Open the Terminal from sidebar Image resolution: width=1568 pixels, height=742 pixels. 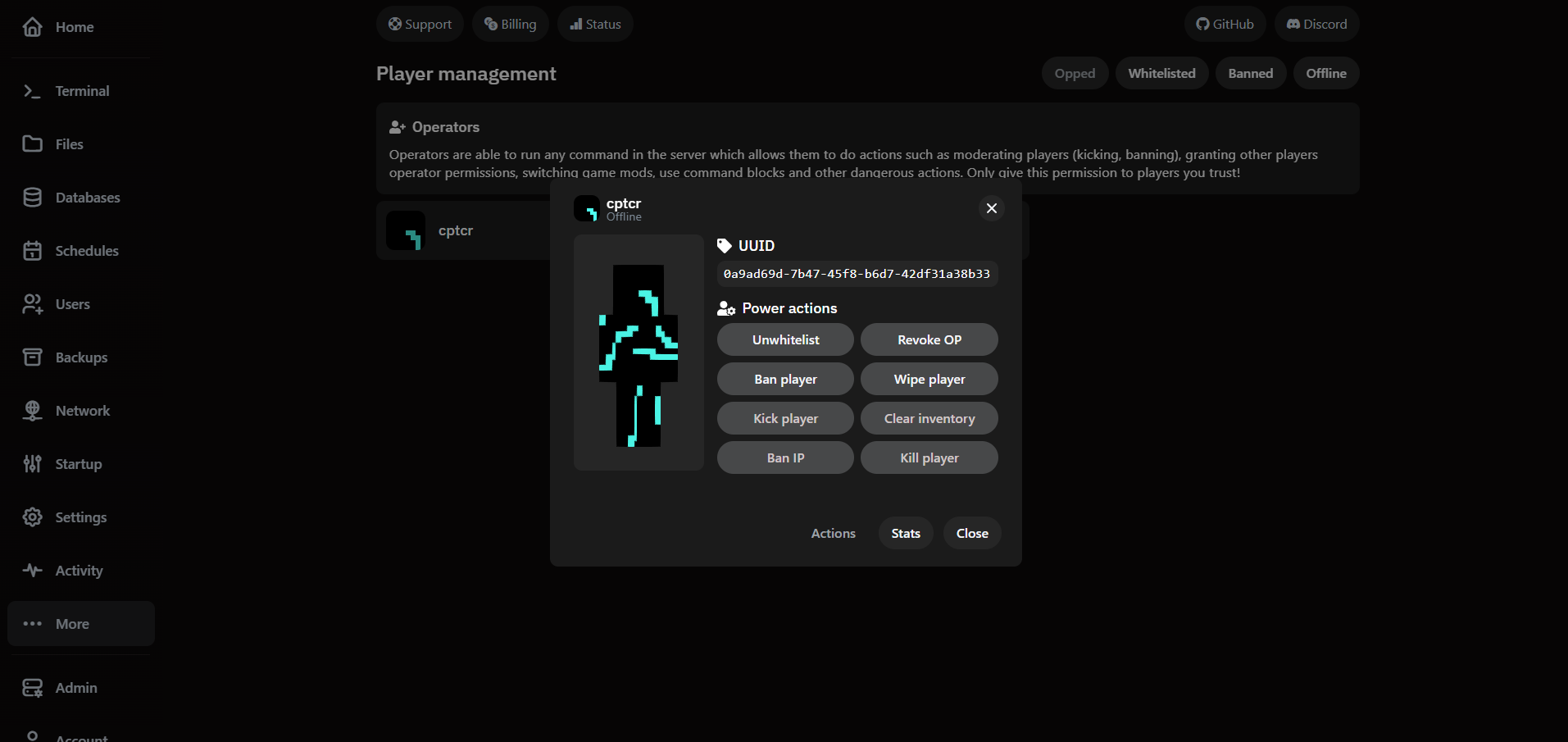[82, 90]
